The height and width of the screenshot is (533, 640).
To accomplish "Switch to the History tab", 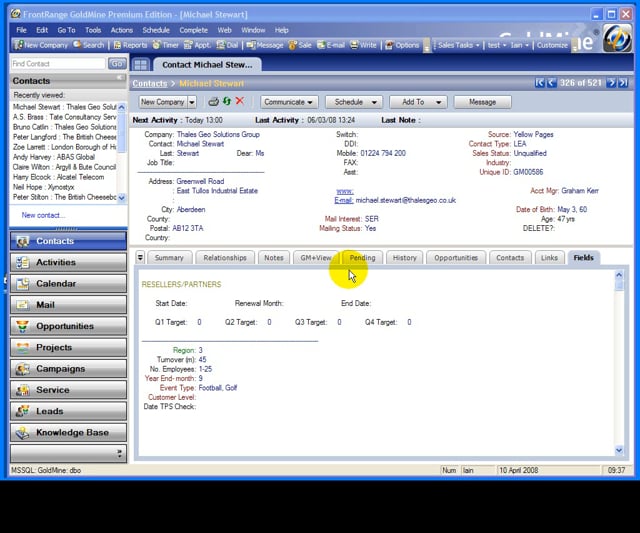I will tap(404, 258).
